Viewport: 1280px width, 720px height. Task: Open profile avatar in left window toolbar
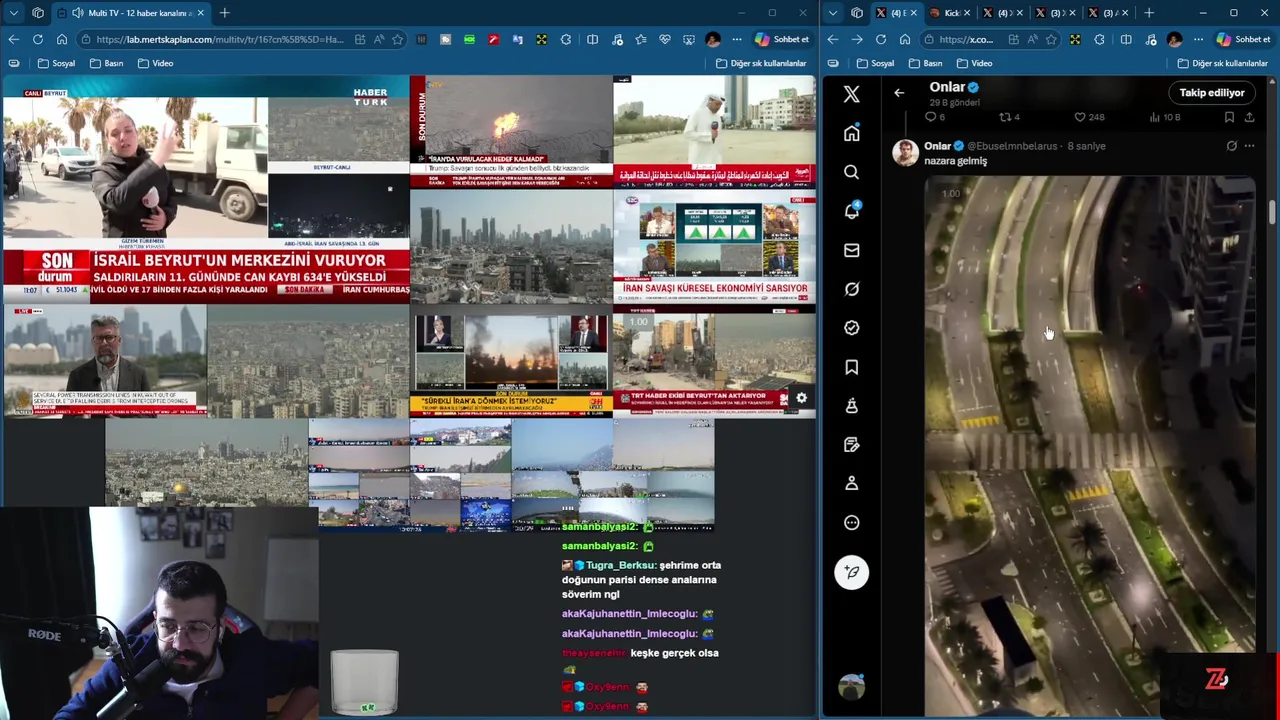712,39
